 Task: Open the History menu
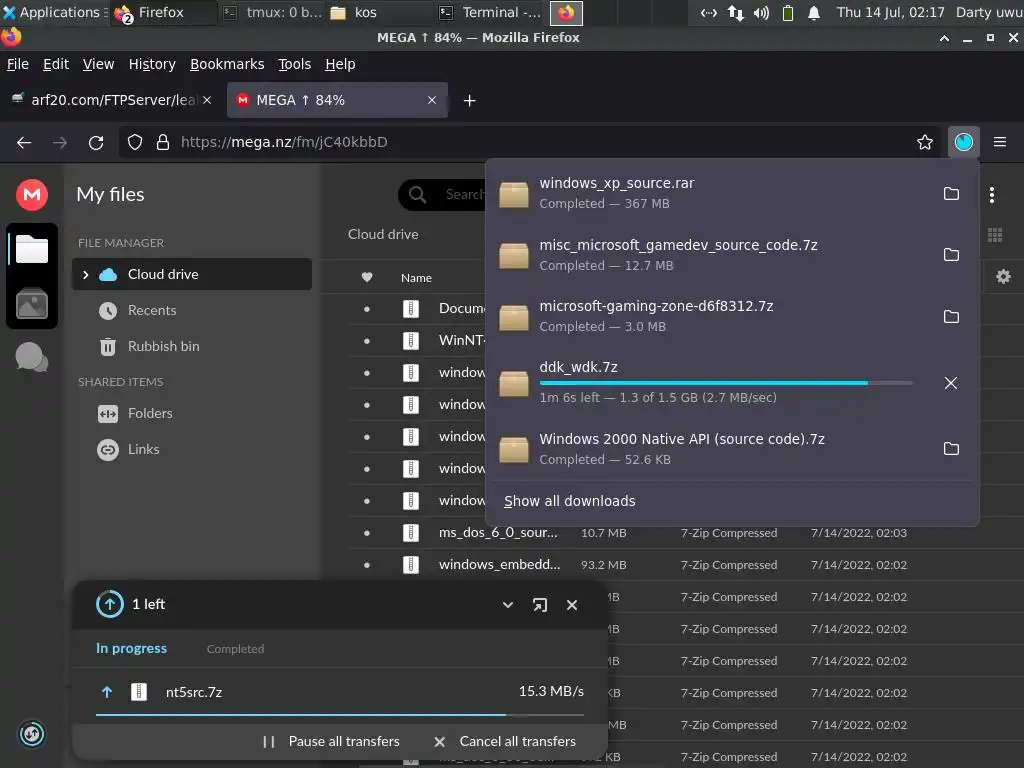click(x=152, y=64)
